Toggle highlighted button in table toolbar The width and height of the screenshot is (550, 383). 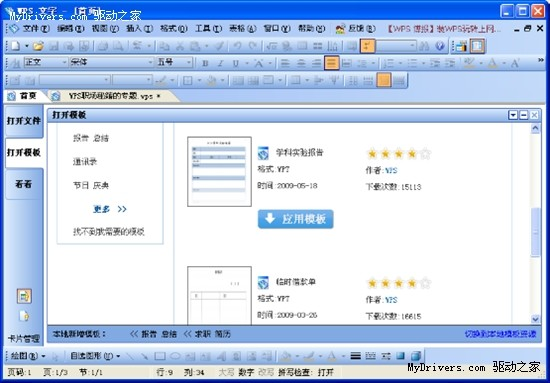384,80
